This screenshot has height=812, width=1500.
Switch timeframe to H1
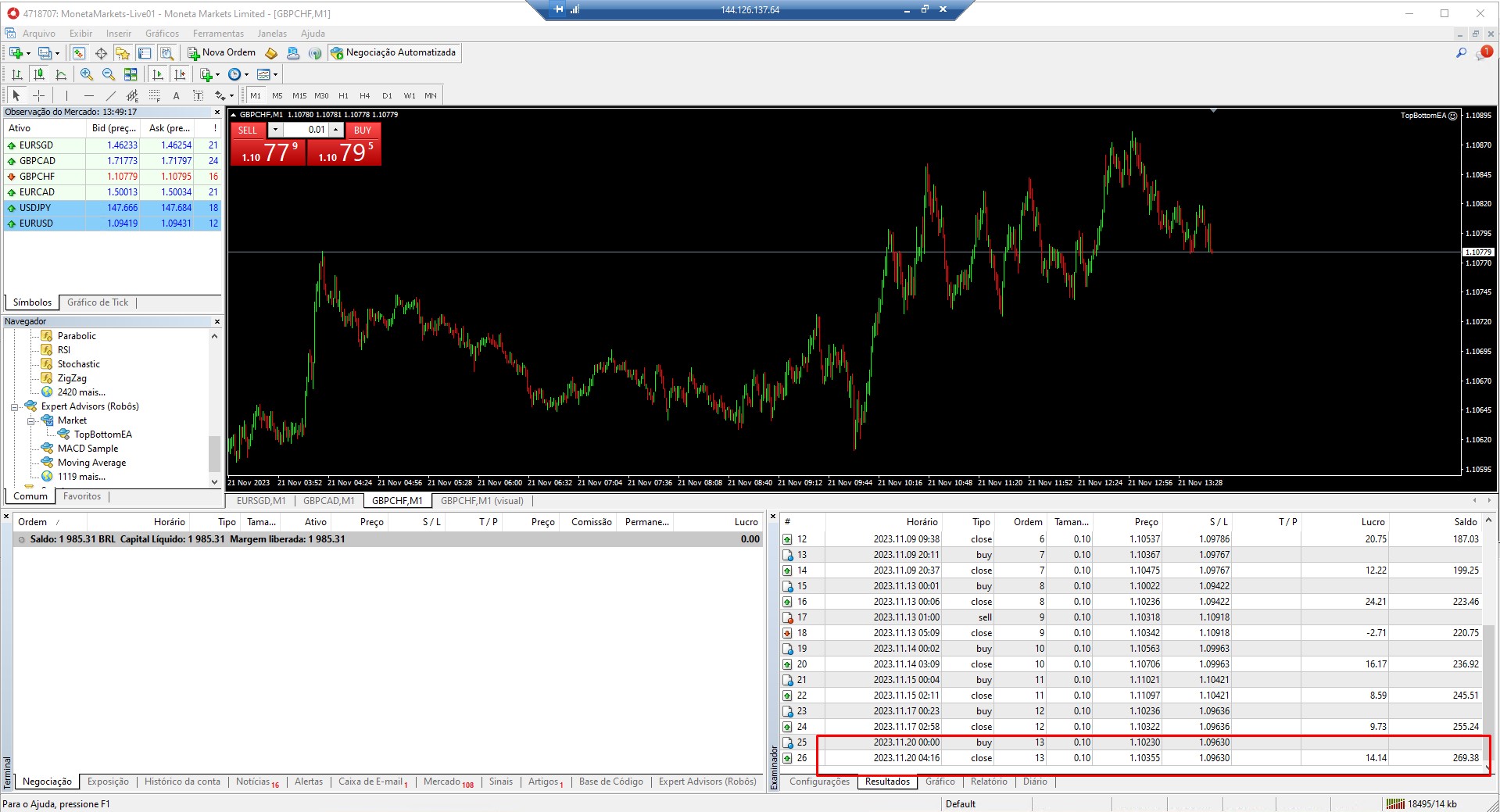coord(343,95)
